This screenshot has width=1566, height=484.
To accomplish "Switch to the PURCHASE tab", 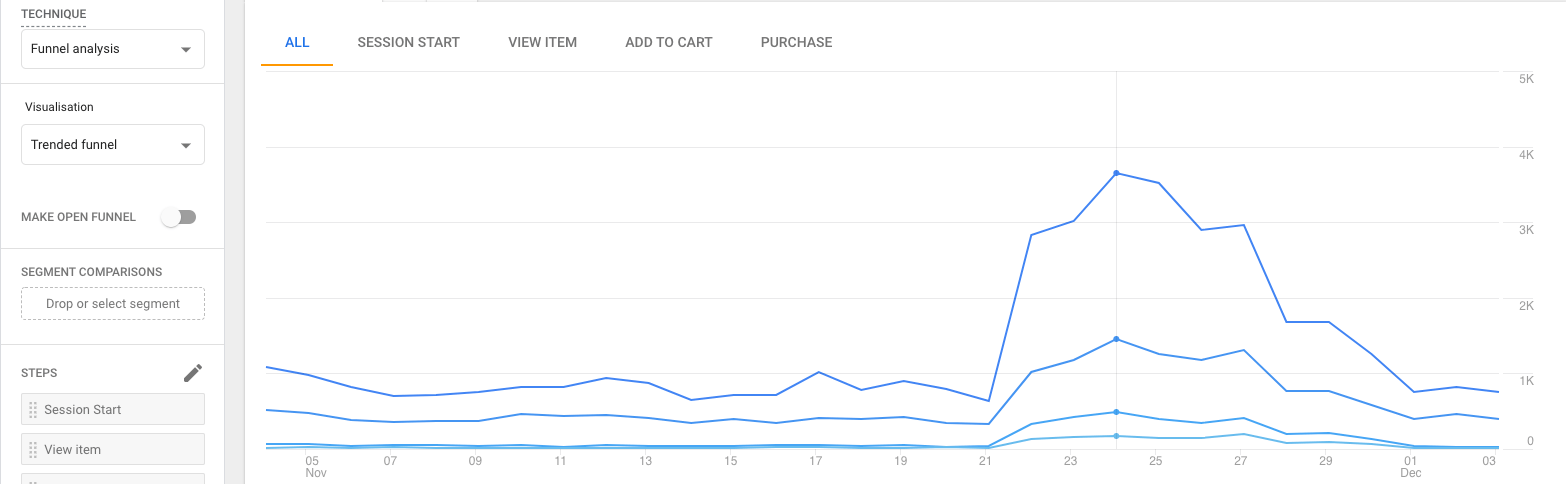I will (x=796, y=43).
